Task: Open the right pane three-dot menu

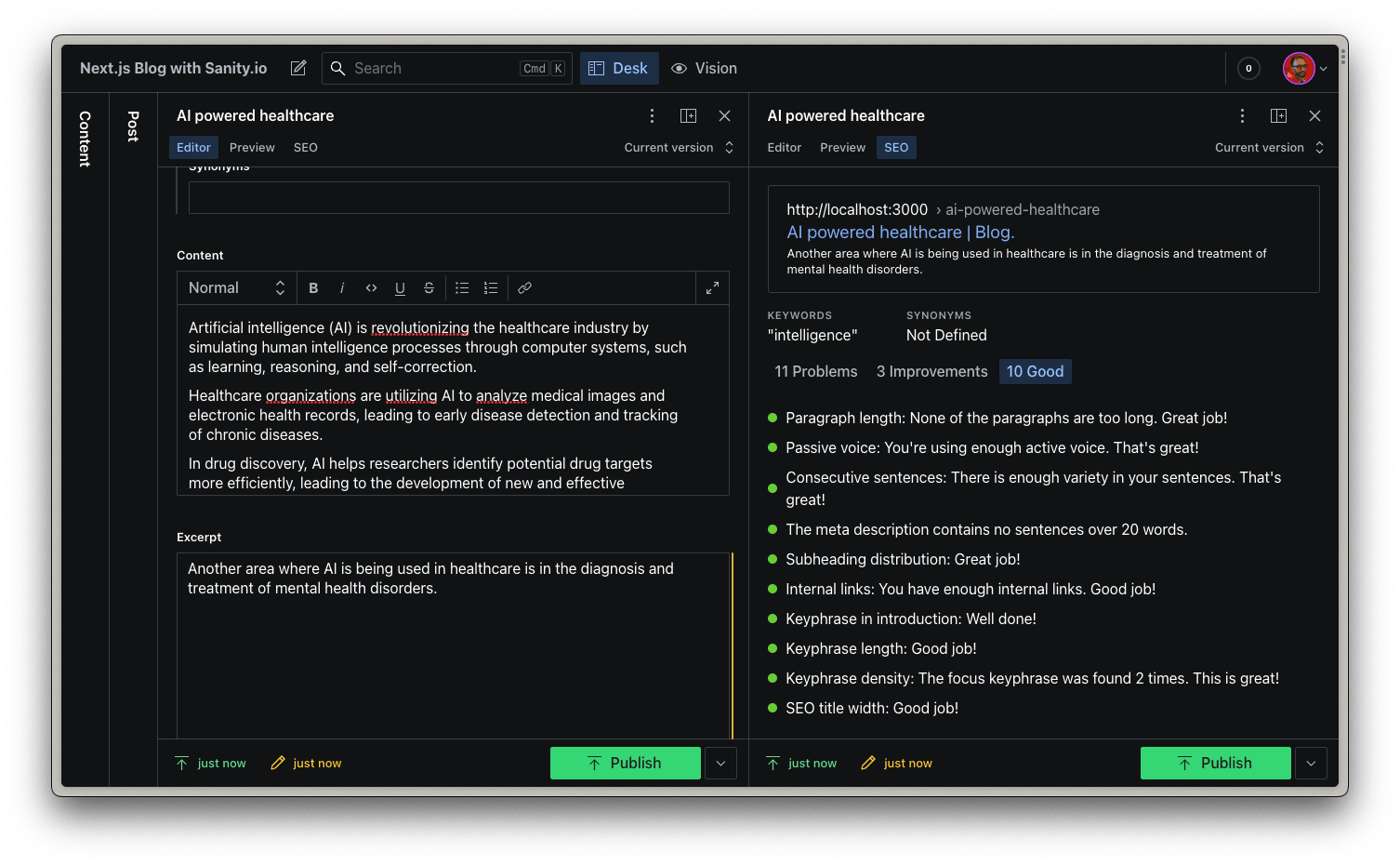Action: [x=1242, y=115]
